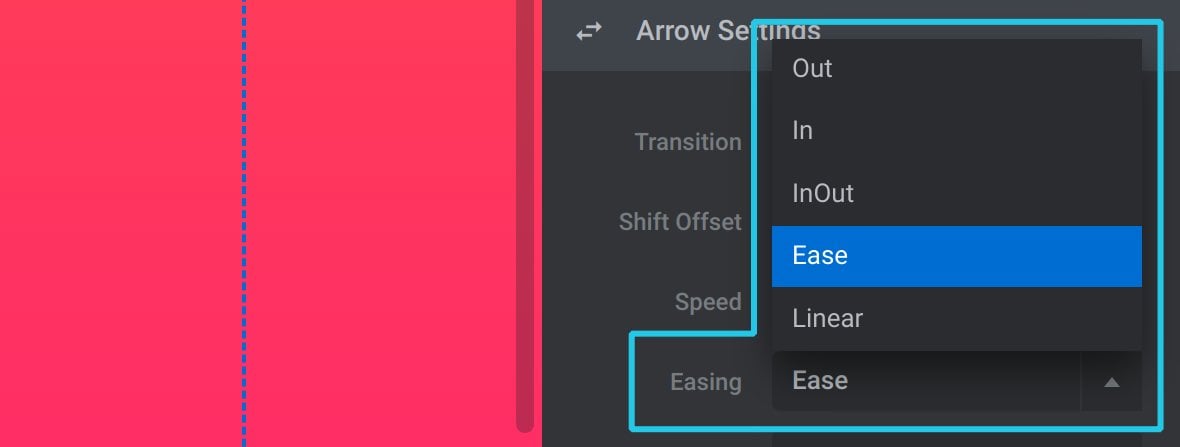Select the Out easing option
The height and width of the screenshot is (447, 1180).
pyautogui.click(x=956, y=68)
